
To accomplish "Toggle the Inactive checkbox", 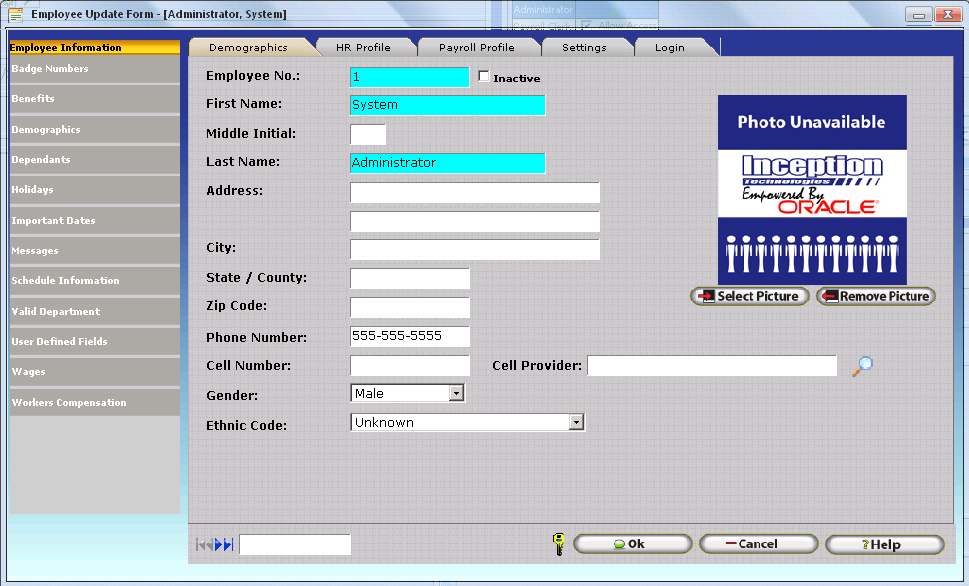I will pos(485,77).
